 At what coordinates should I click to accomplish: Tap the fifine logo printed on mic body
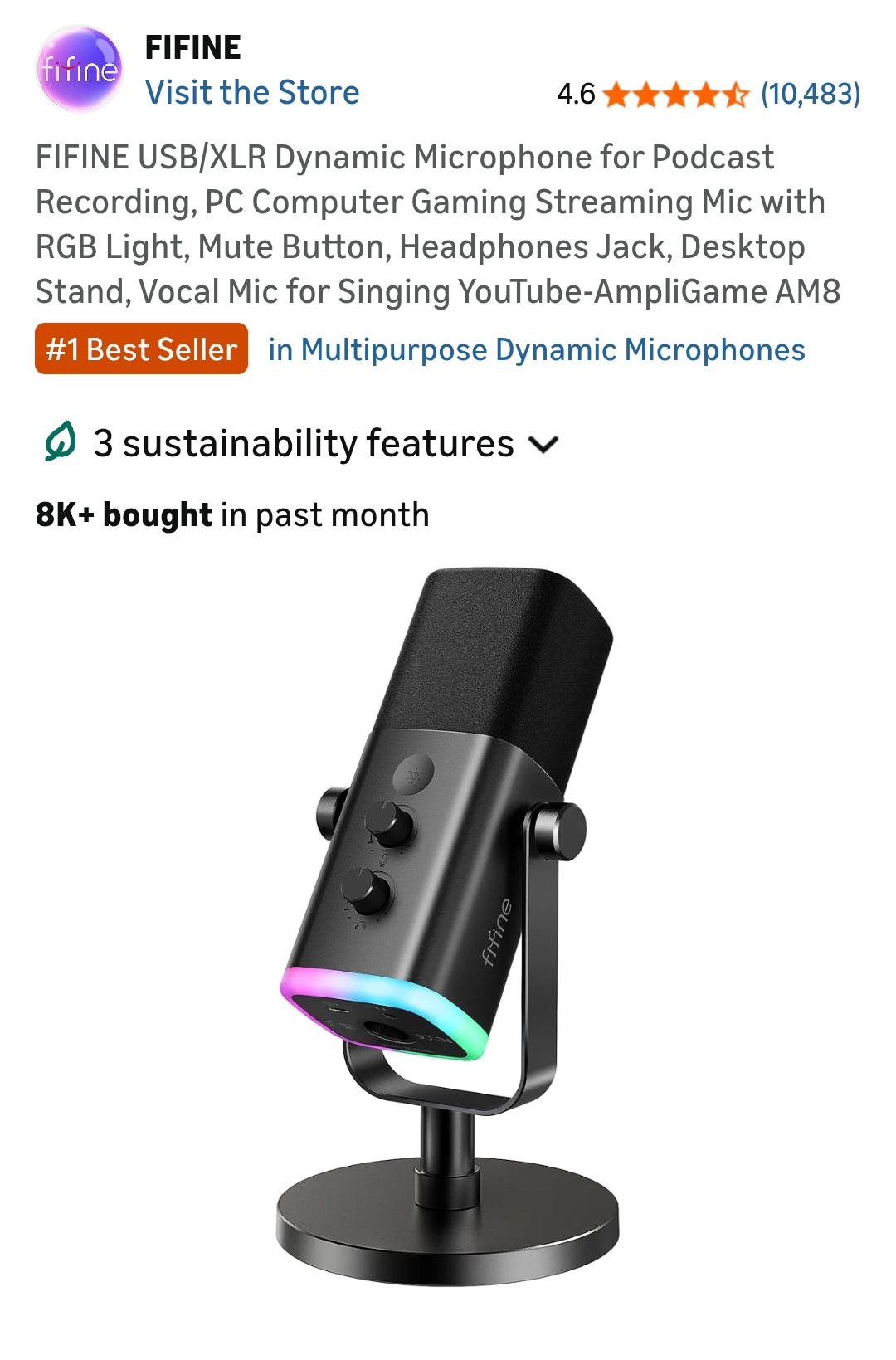498,932
